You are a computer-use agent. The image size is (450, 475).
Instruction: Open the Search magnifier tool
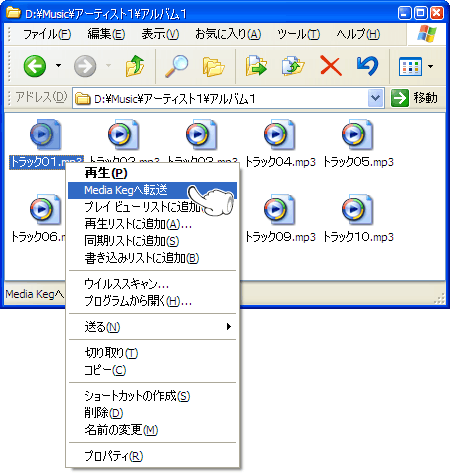176,66
